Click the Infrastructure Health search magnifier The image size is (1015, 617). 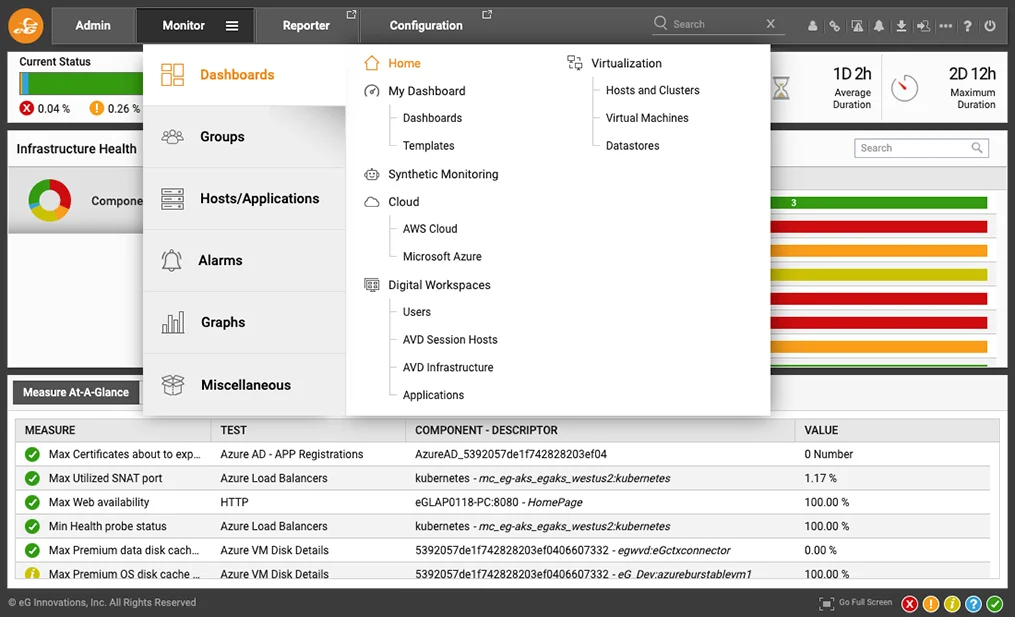pyautogui.click(x=977, y=148)
